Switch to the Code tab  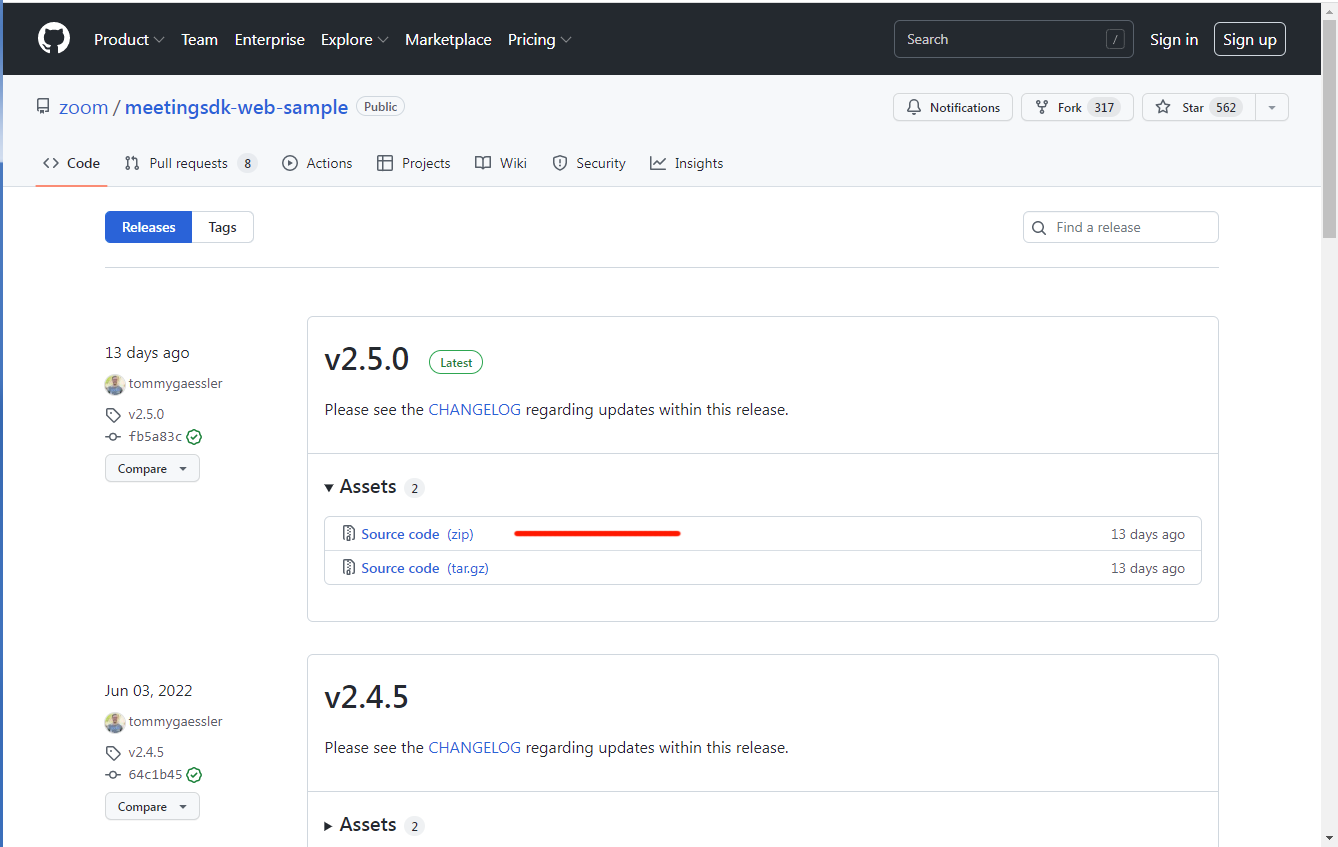71,163
